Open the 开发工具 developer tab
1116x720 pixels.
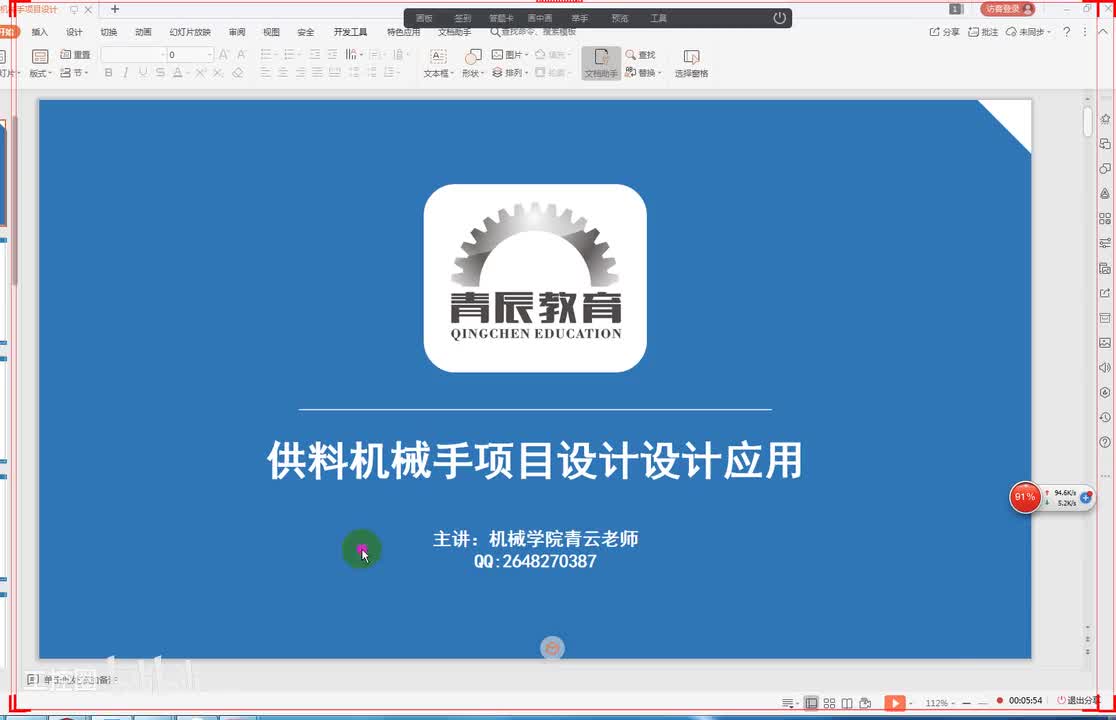coord(350,32)
